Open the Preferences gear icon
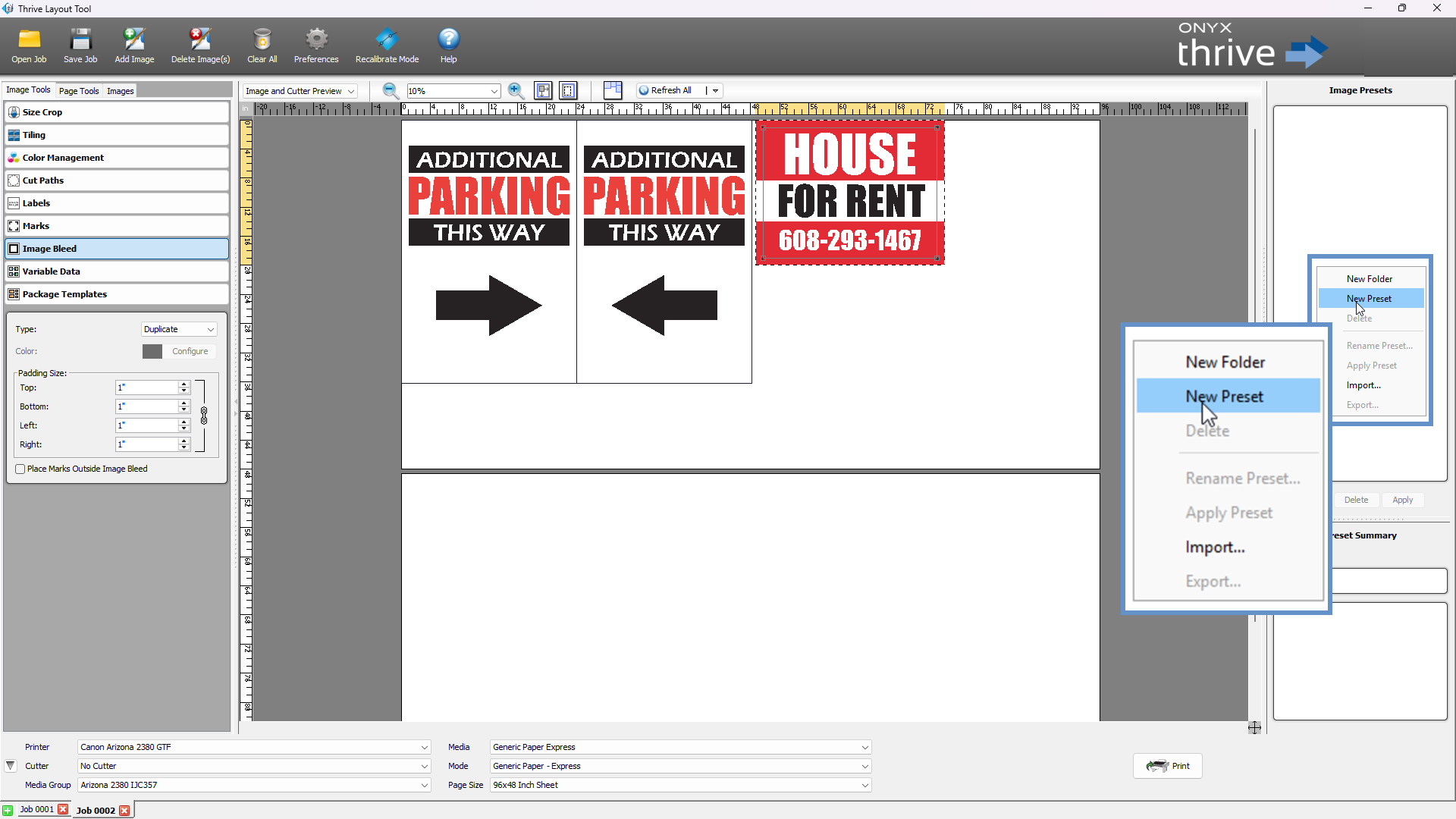The height and width of the screenshot is (819, 1456). (316, 39)
